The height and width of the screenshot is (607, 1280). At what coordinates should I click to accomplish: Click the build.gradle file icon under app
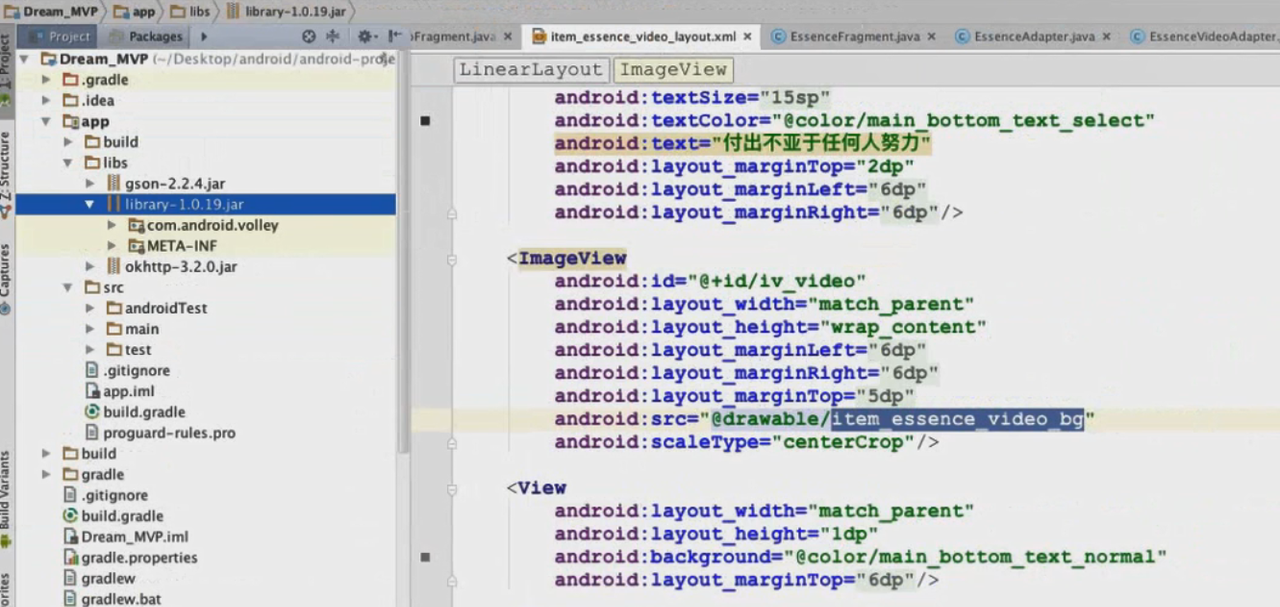coord(93,412)
